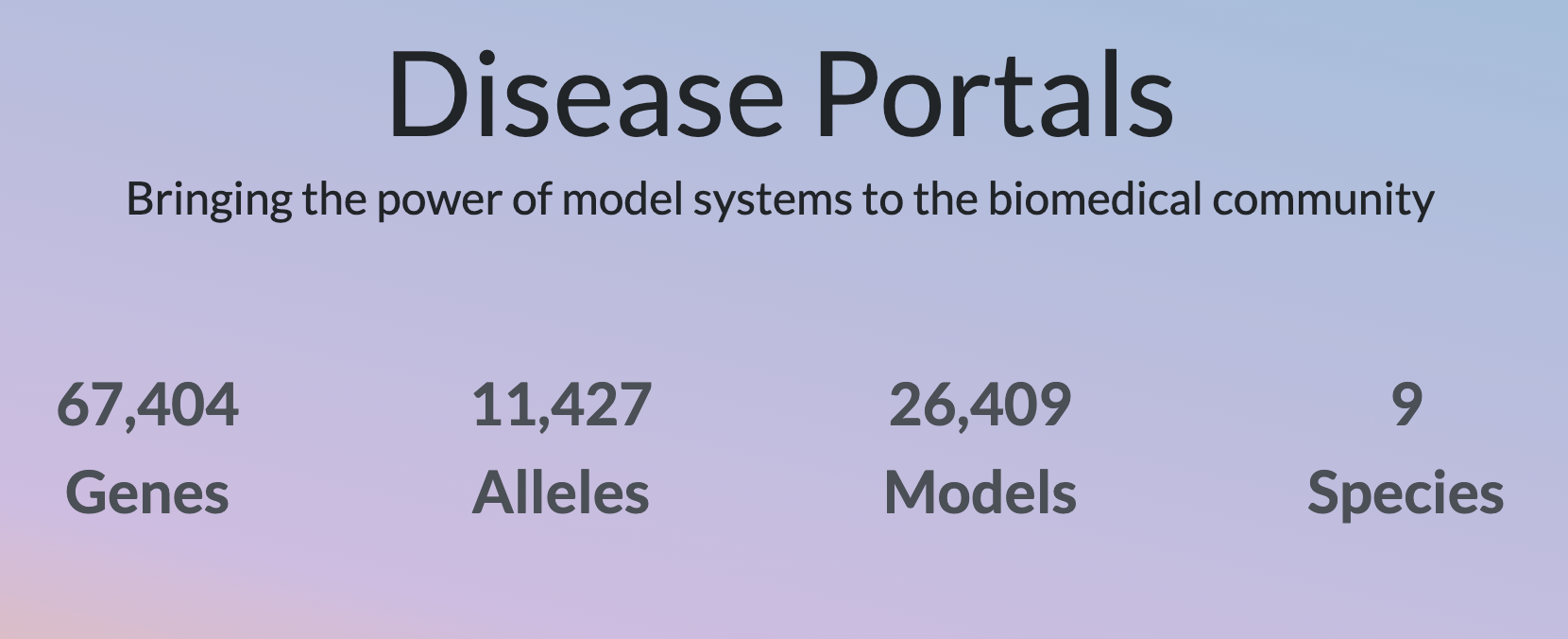
Task: Select the Genes label
Action: click(147, 493)
